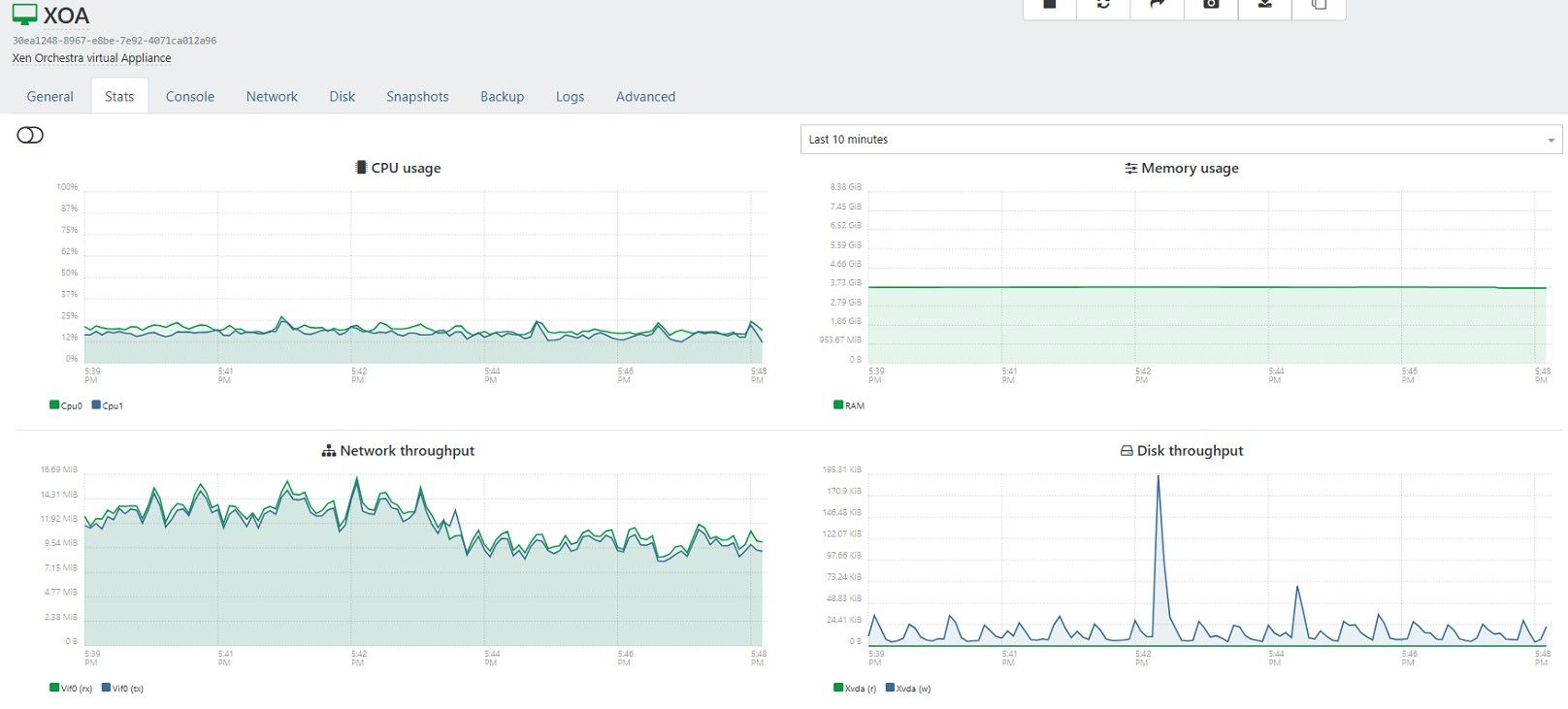Click the 195.31 KiB disk axis label

coord(841,469)
